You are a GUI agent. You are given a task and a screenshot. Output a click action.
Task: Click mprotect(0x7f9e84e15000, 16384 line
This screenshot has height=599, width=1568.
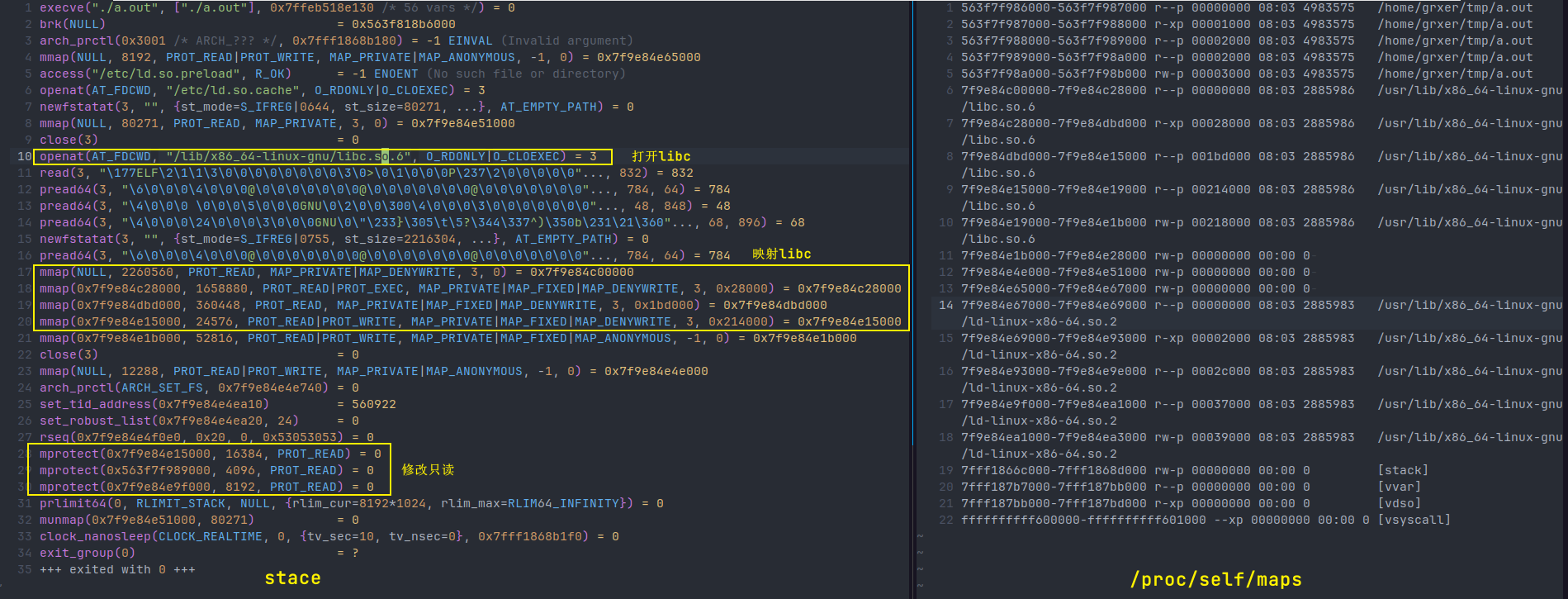pyautogui.click(x=211, y=454)
